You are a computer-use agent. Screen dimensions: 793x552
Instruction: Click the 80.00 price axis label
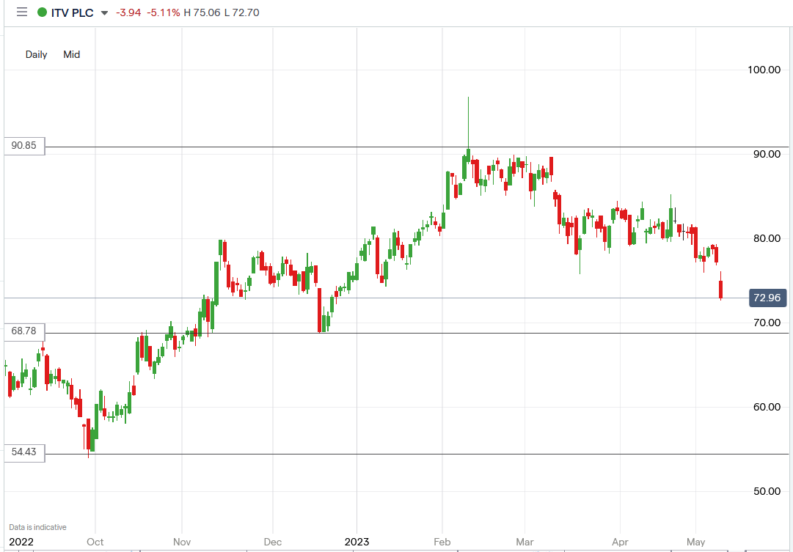click(767, 238)
